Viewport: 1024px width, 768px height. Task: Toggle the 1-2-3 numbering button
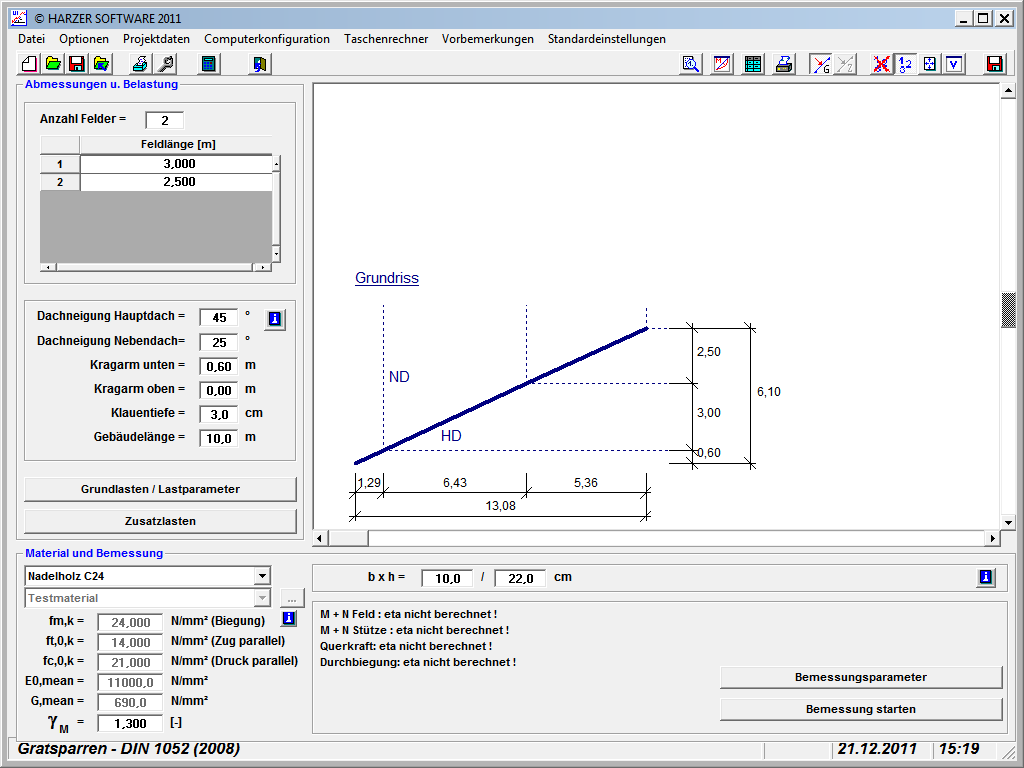(905, 64)
